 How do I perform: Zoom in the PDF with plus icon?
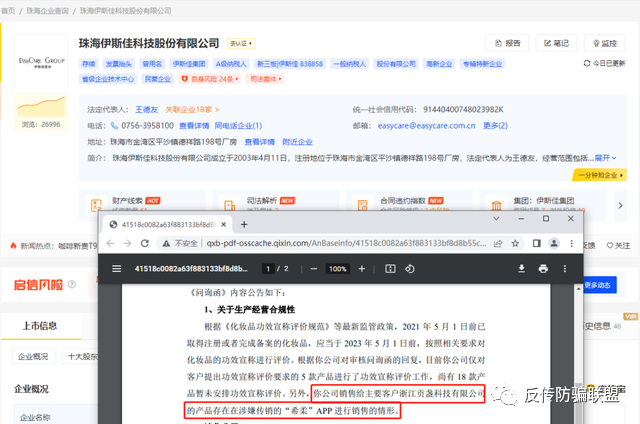[362, 269]
